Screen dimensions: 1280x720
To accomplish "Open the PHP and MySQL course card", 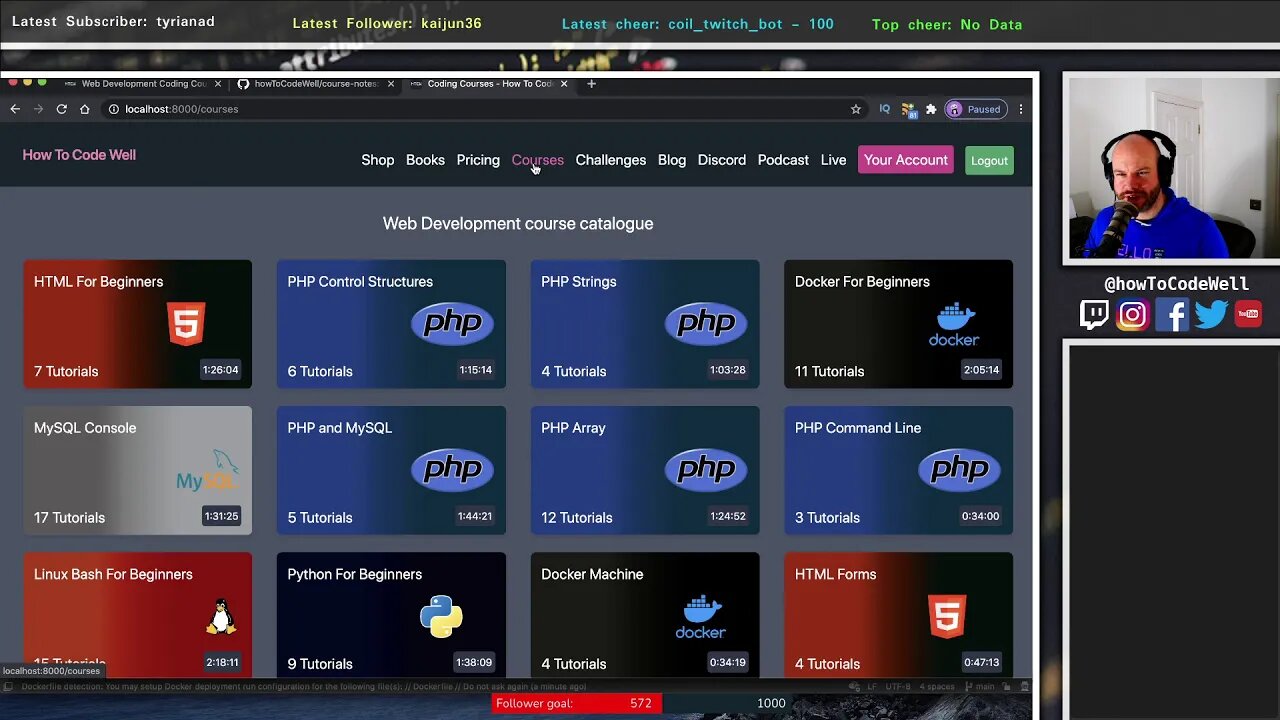I will (391, 470).
